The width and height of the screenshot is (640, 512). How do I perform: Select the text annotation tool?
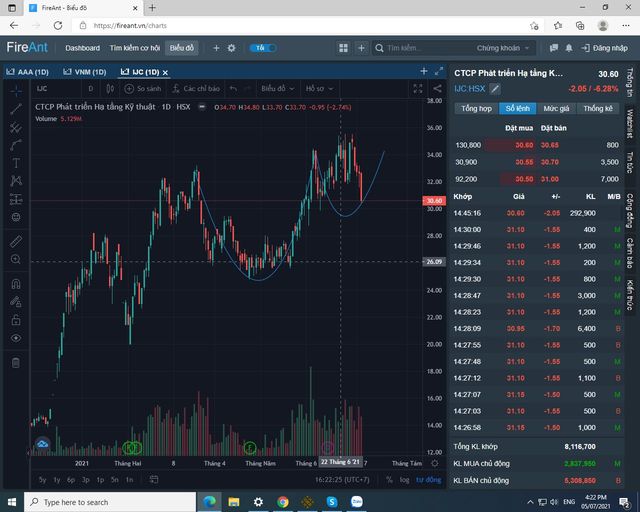click(x=16, y=163)
